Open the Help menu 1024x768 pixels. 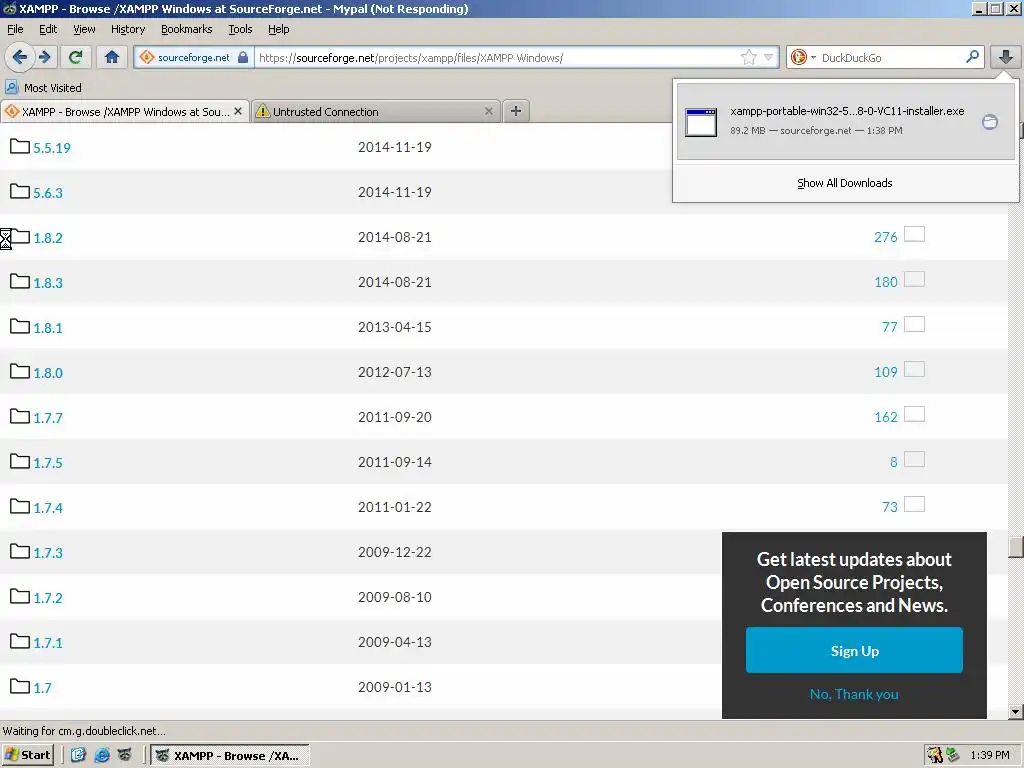[278, 29]
